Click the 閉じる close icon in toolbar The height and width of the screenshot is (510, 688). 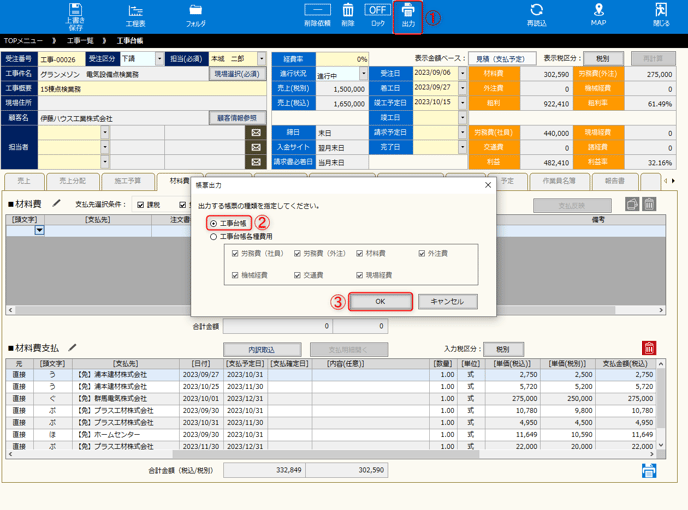661,16
